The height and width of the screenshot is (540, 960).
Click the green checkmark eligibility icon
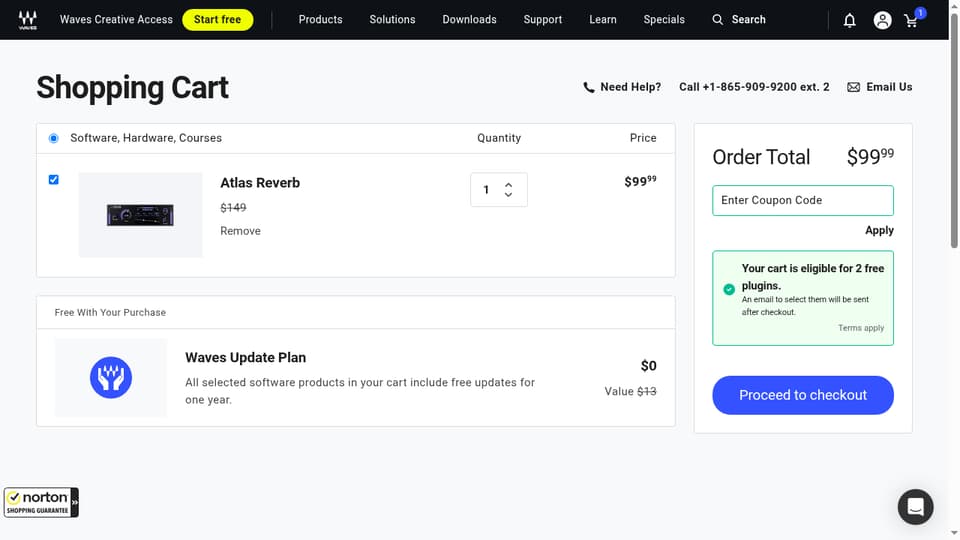(729, 289)
